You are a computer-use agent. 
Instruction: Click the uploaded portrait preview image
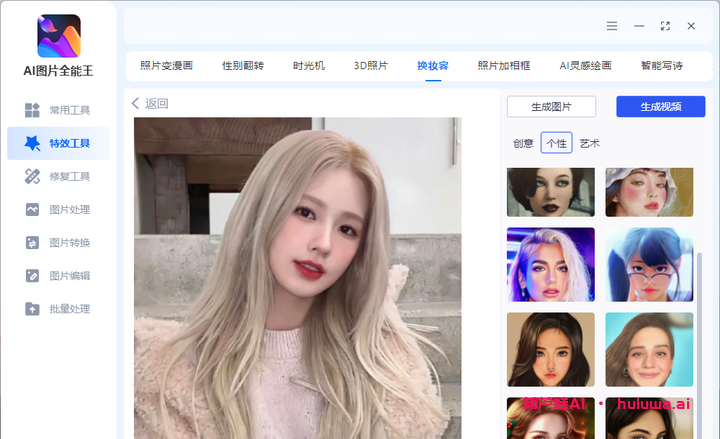tap(298, 278)
